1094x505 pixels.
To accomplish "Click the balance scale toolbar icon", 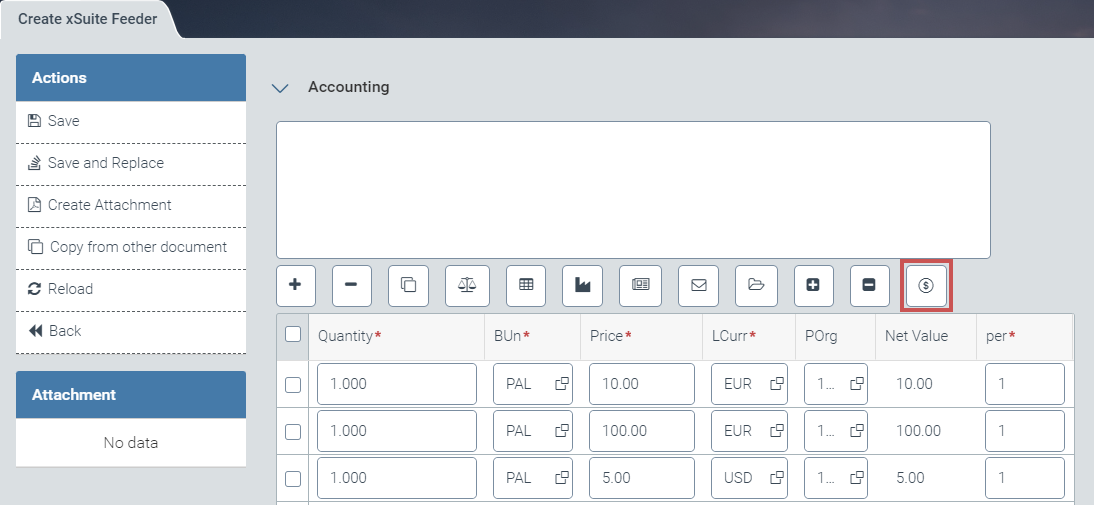I will (x=466, y=285).
